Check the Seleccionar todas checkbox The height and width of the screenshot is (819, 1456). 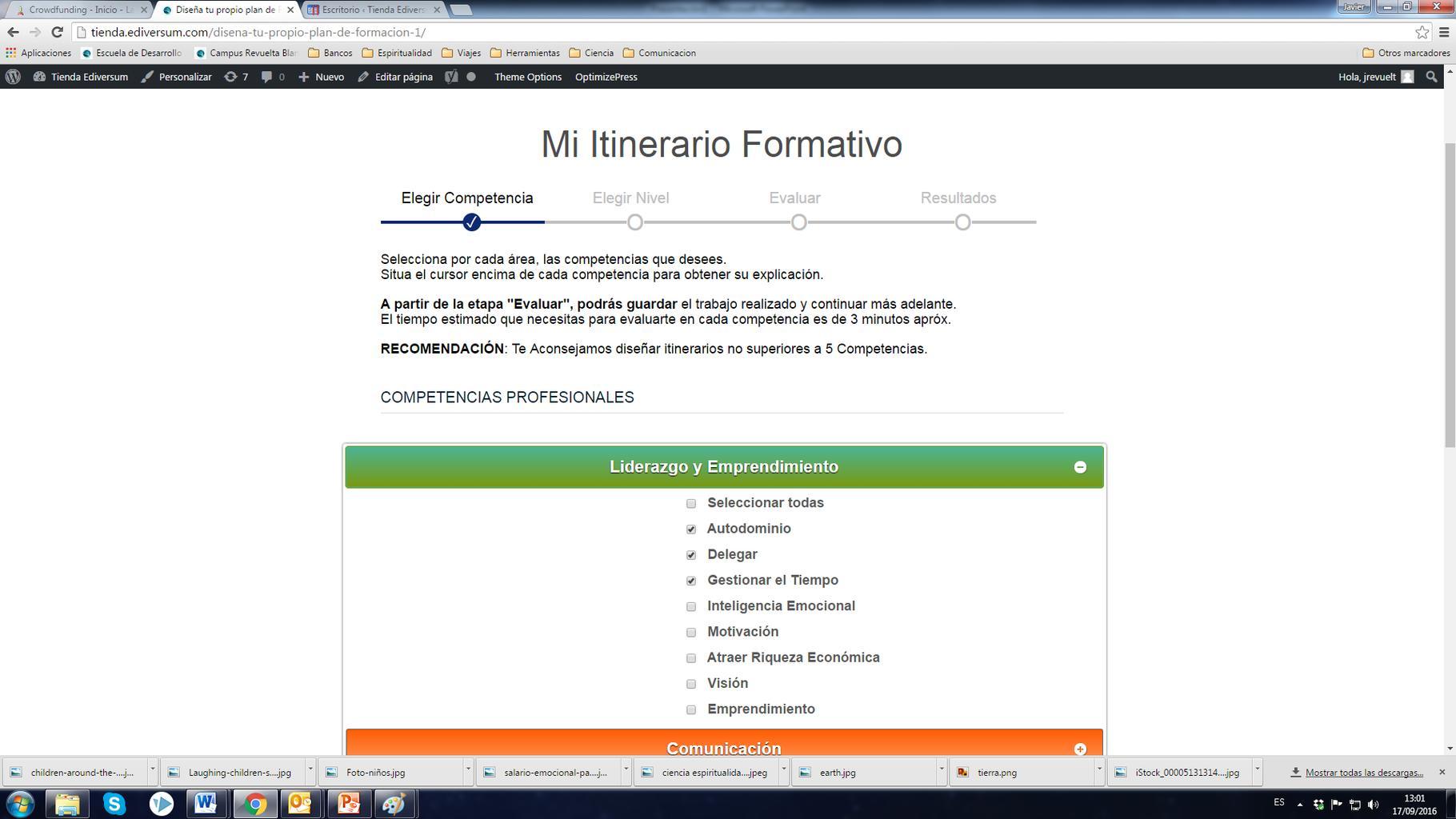coord(691,504)
